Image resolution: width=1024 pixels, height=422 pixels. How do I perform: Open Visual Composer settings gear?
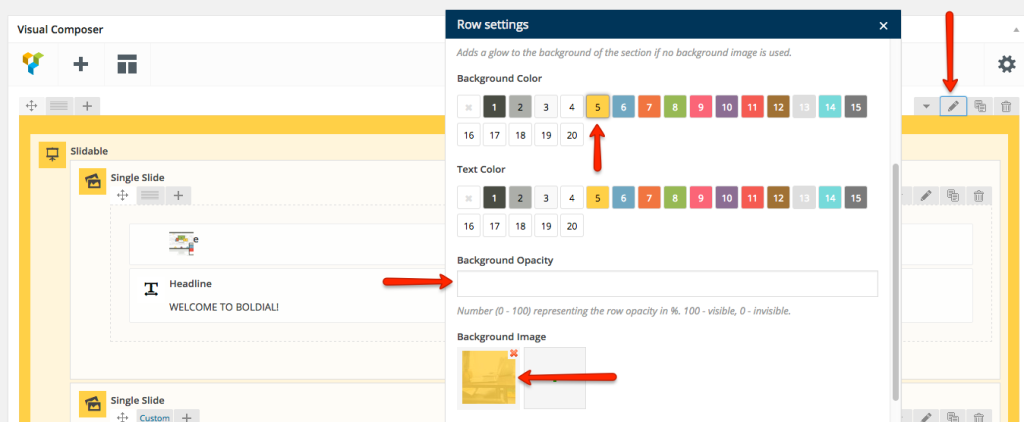[1006, 64]
